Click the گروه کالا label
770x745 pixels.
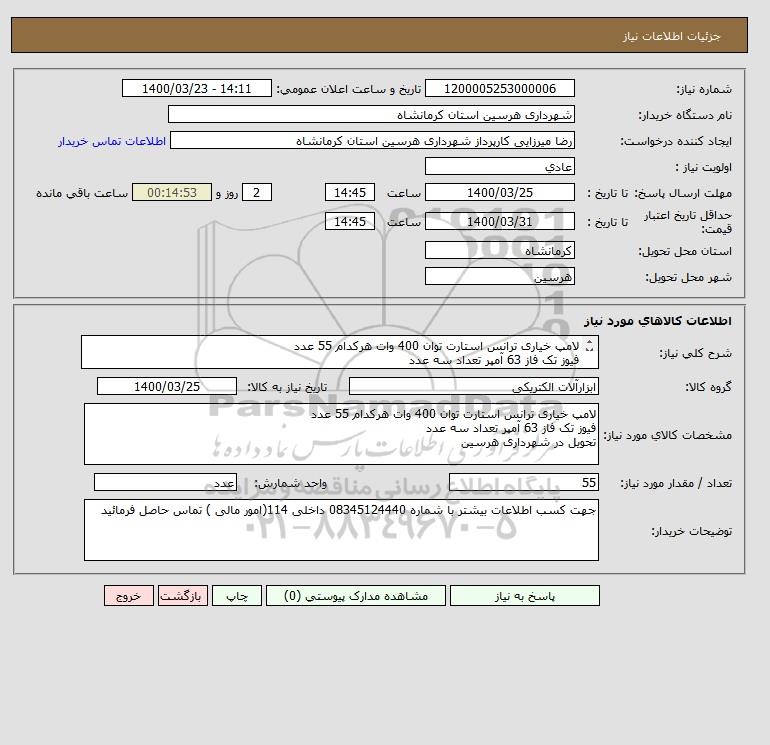[x=708, y=387]
